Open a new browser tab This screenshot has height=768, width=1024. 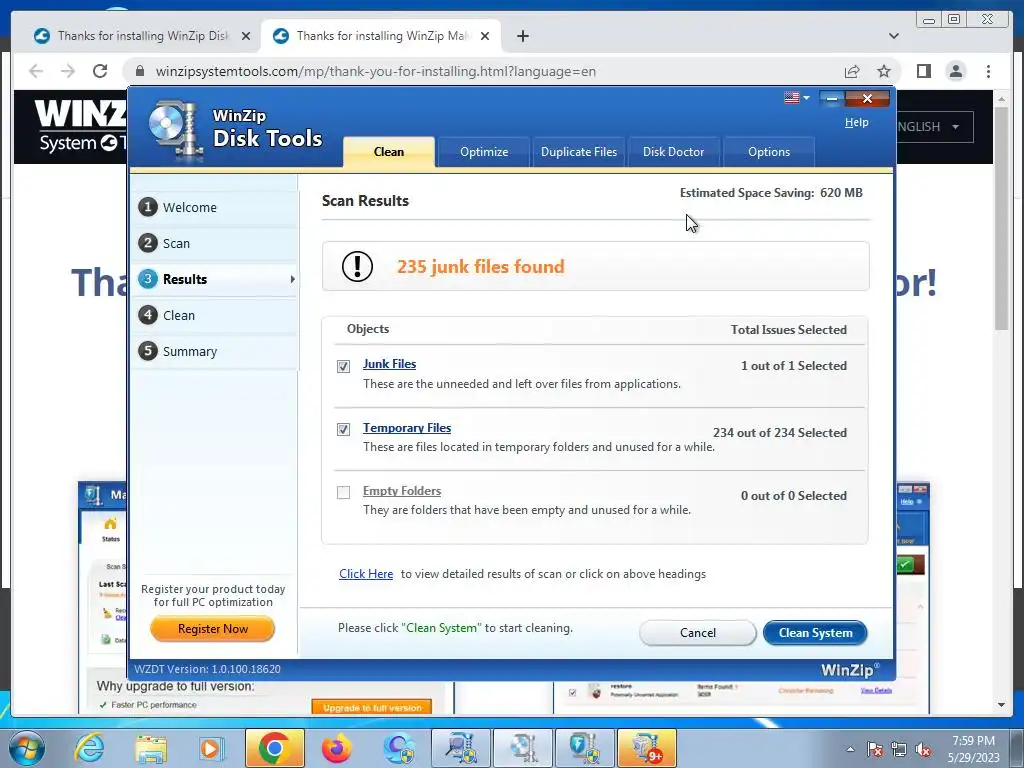(x=522, y=36)
